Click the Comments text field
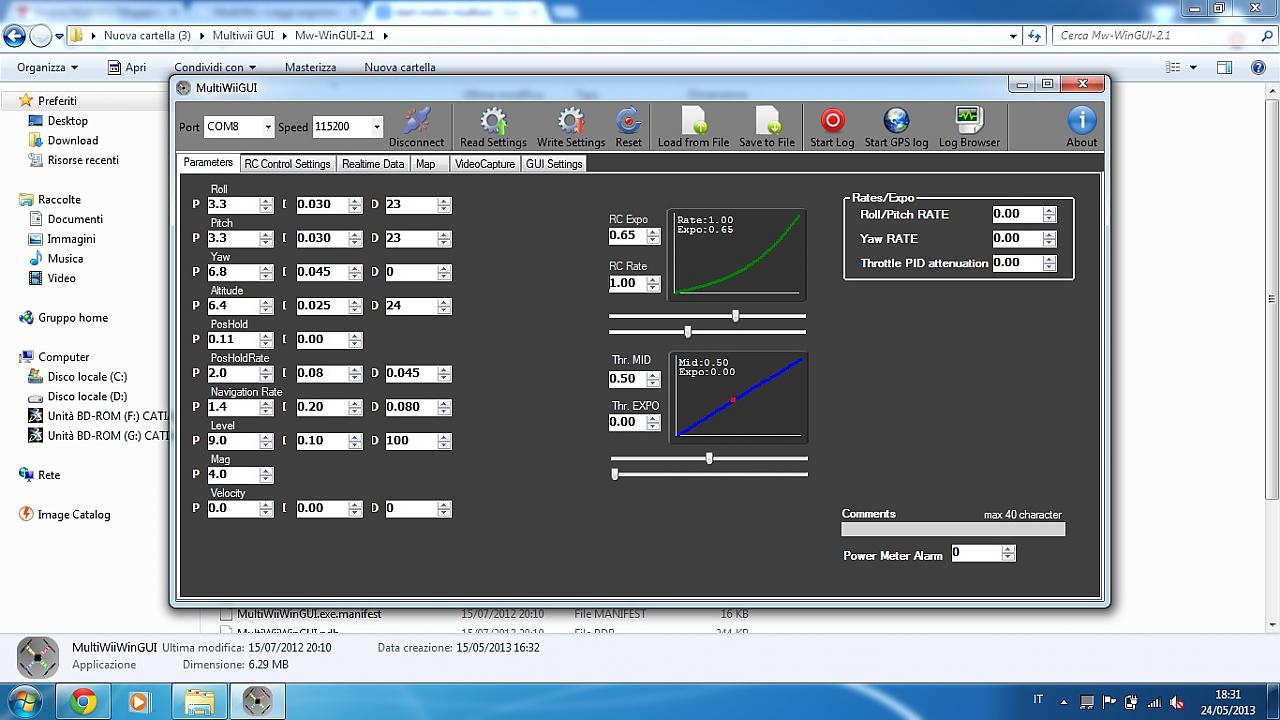This screenshot has height=720, width=1280. 953,530
